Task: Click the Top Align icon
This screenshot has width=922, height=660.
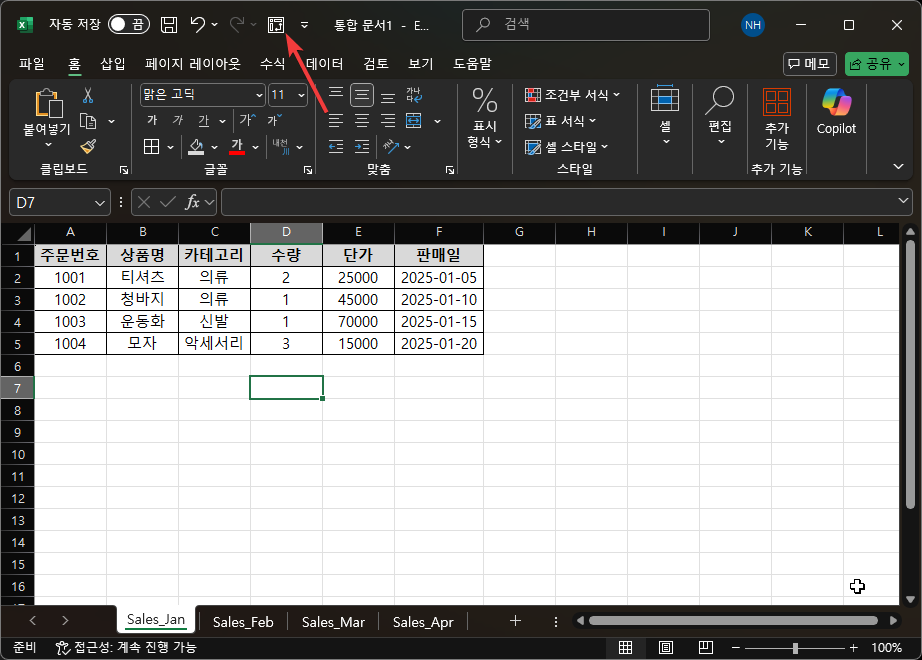Action: point(336,95)
